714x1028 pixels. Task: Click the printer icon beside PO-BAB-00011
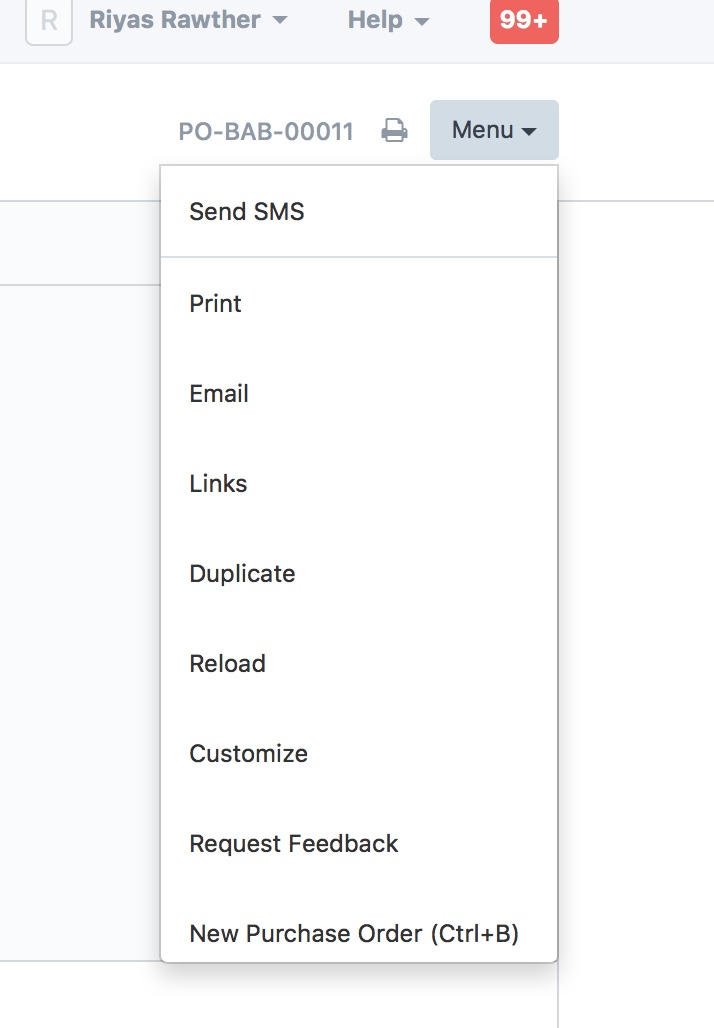pos(394,130)
